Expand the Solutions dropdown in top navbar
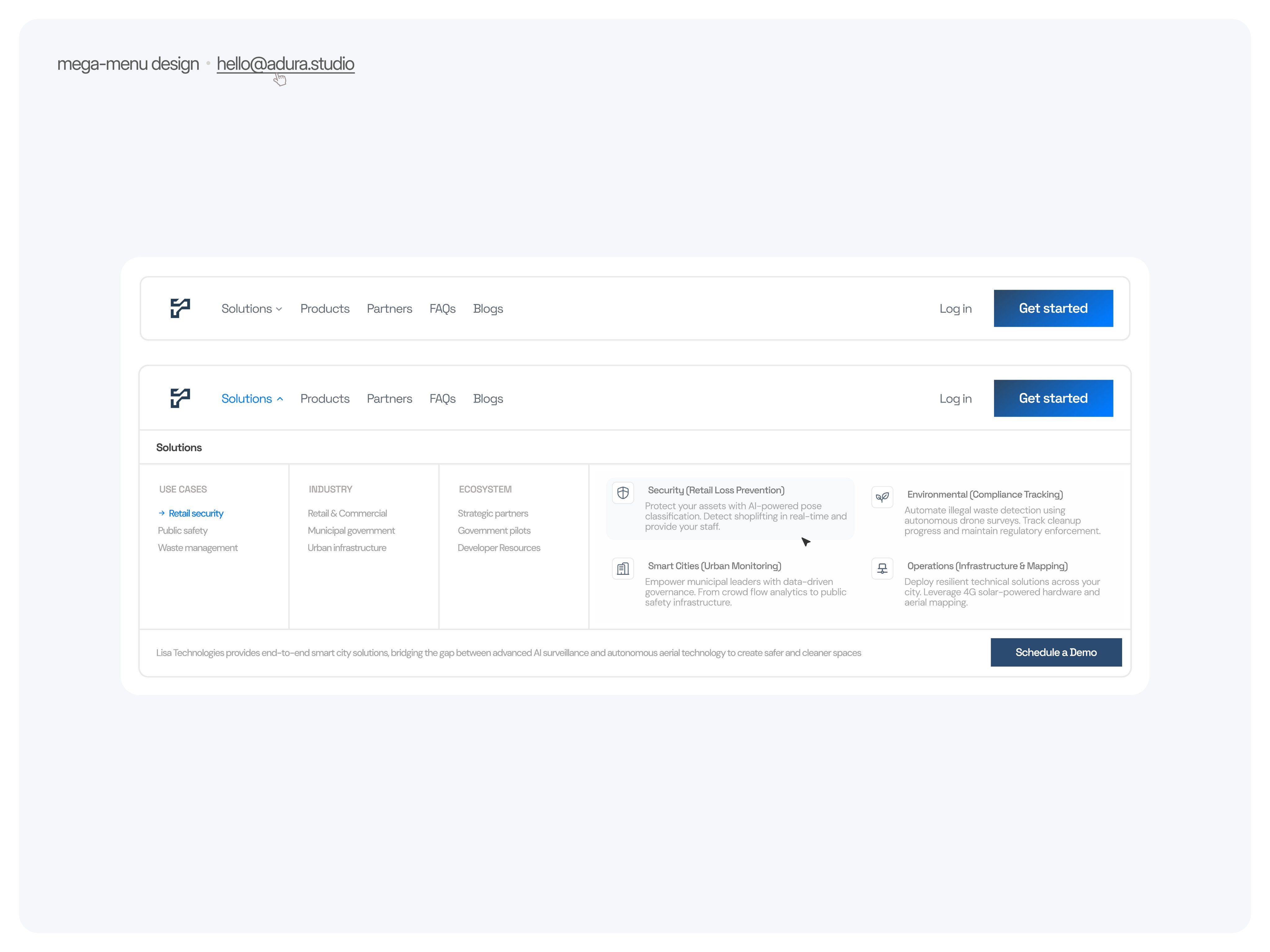Image resolution: width=1270 pixels, height=952 pixels. click(251, 309)
